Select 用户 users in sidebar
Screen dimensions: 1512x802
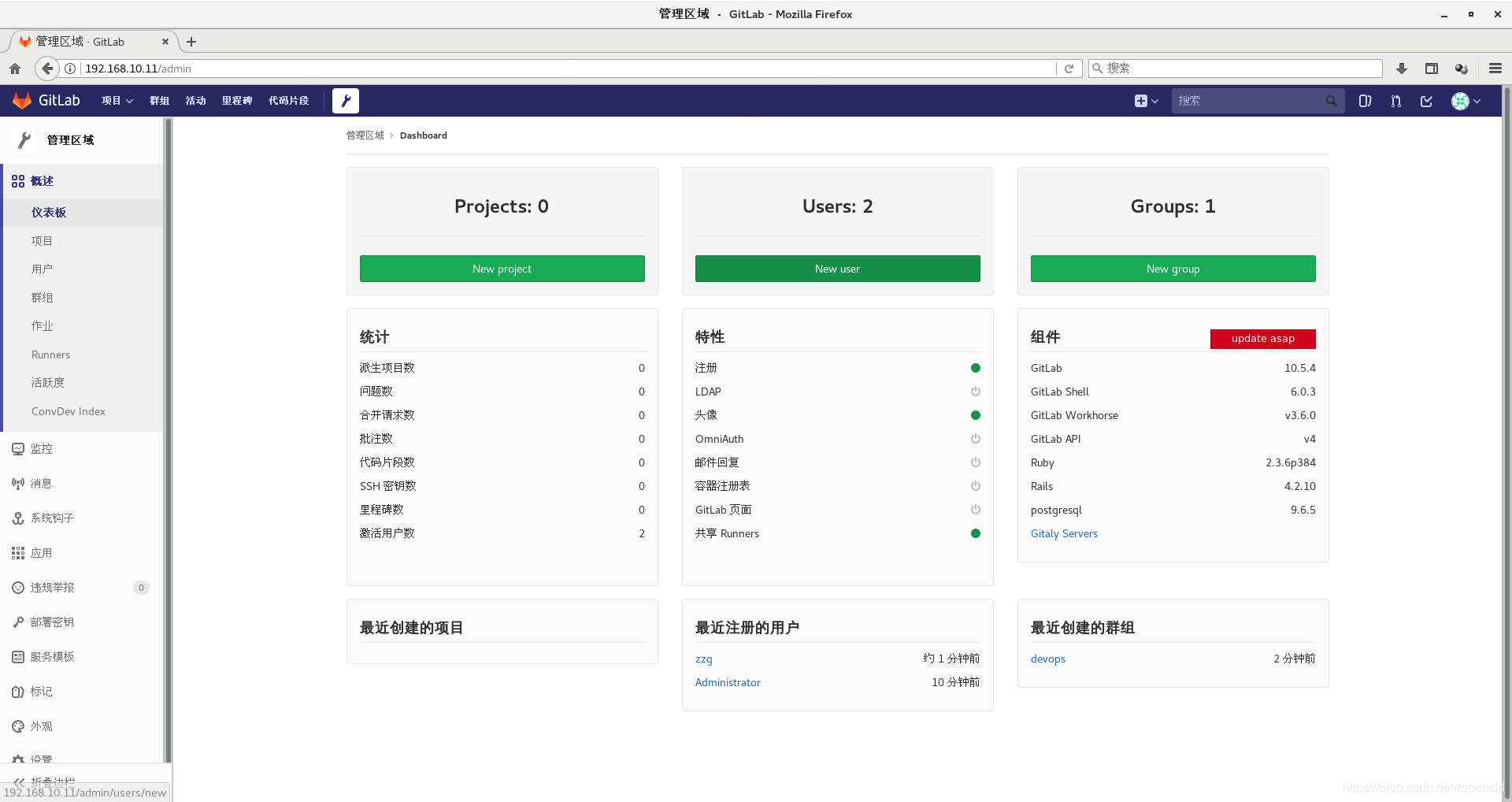click(x=82, y=269)
